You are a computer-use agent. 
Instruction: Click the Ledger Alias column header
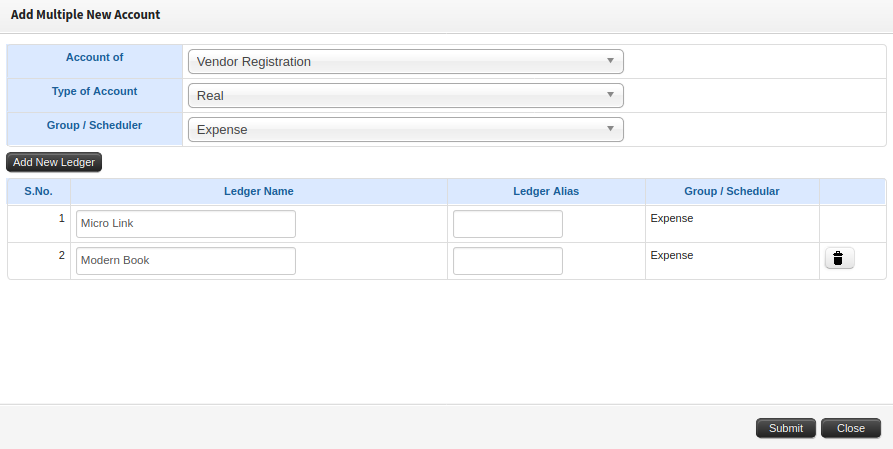click(x=546, y=191)
